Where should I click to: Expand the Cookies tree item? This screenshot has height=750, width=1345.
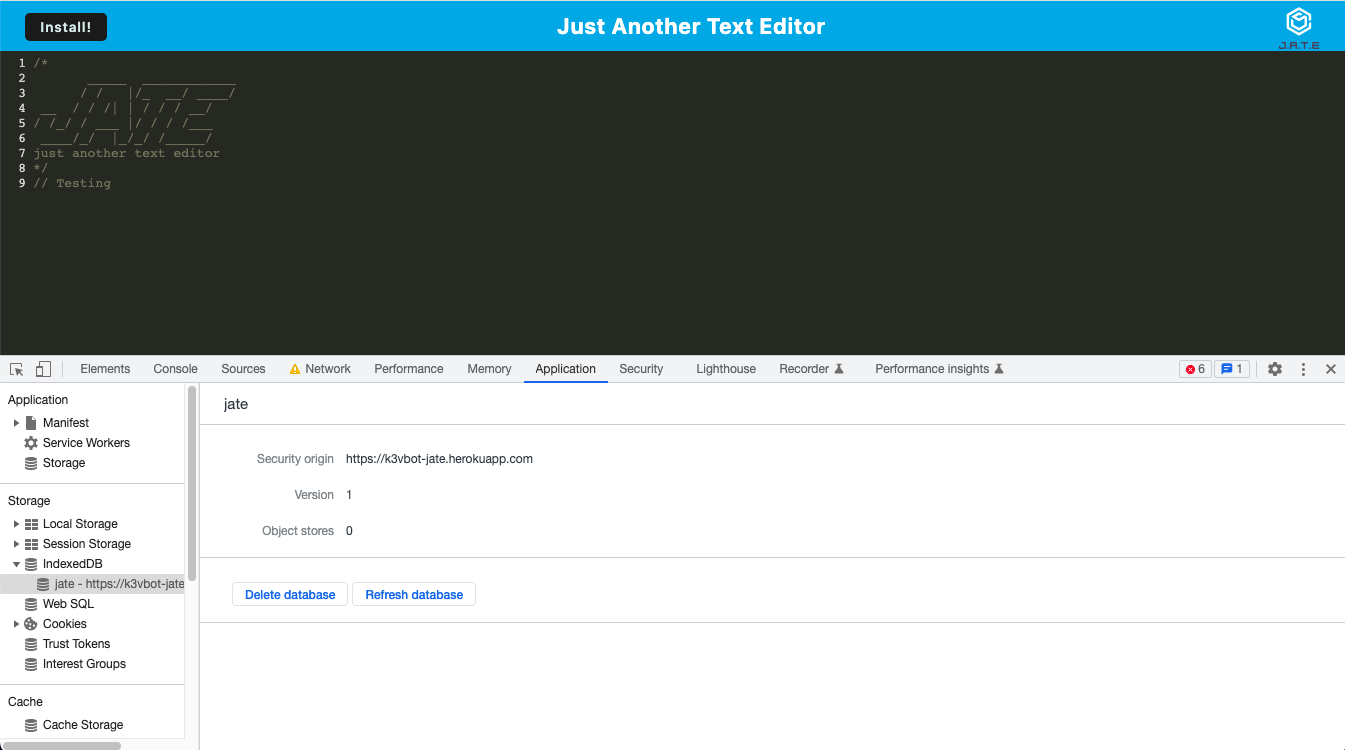[x=14, y=623]
